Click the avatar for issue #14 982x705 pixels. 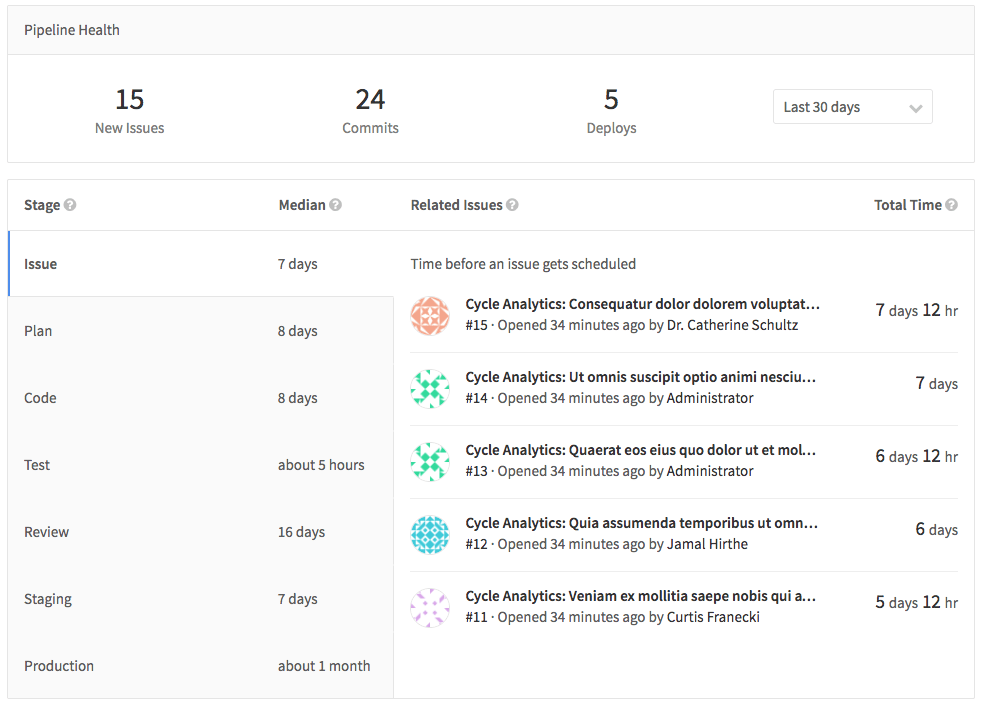point(430,387)
